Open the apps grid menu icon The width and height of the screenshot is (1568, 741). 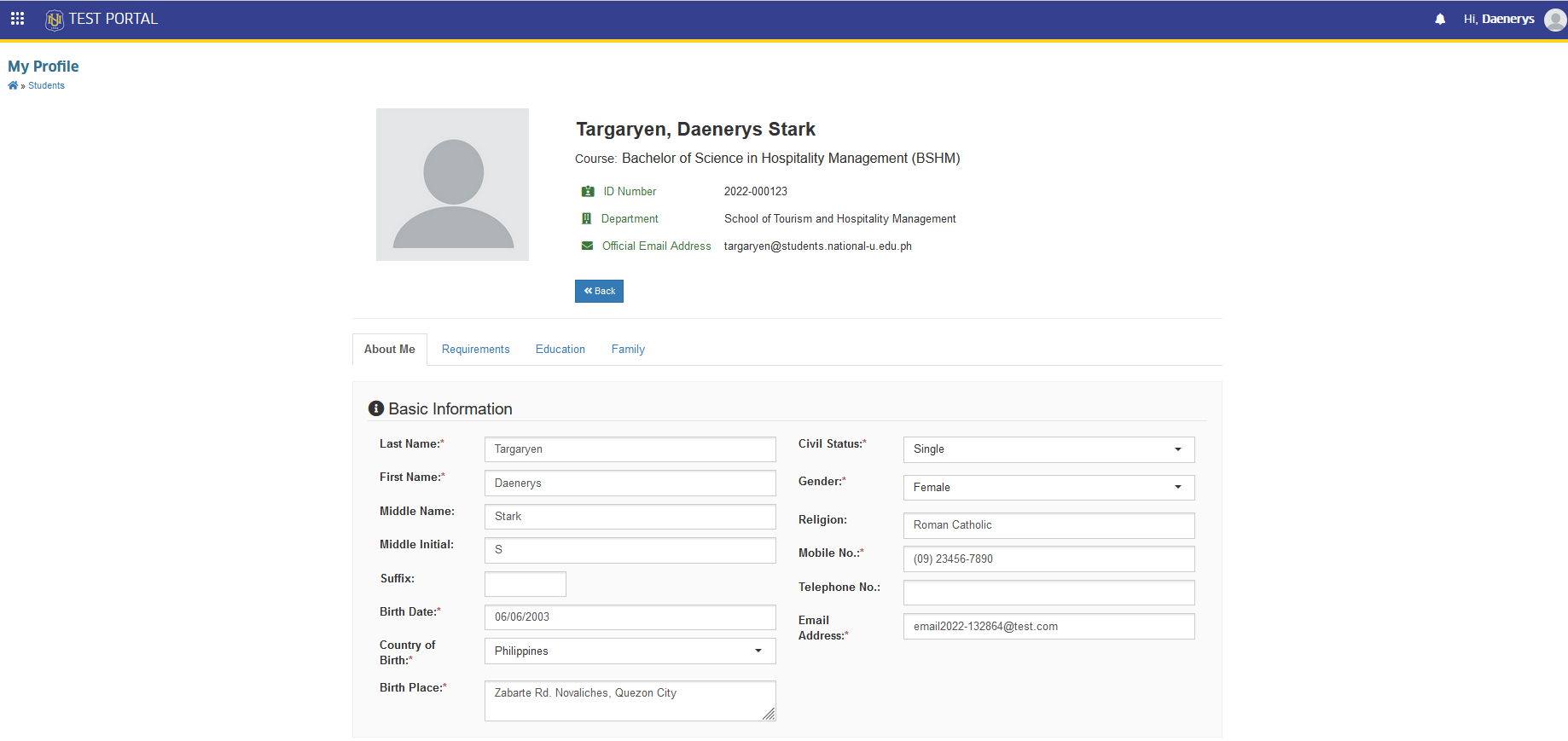point(17,19)
